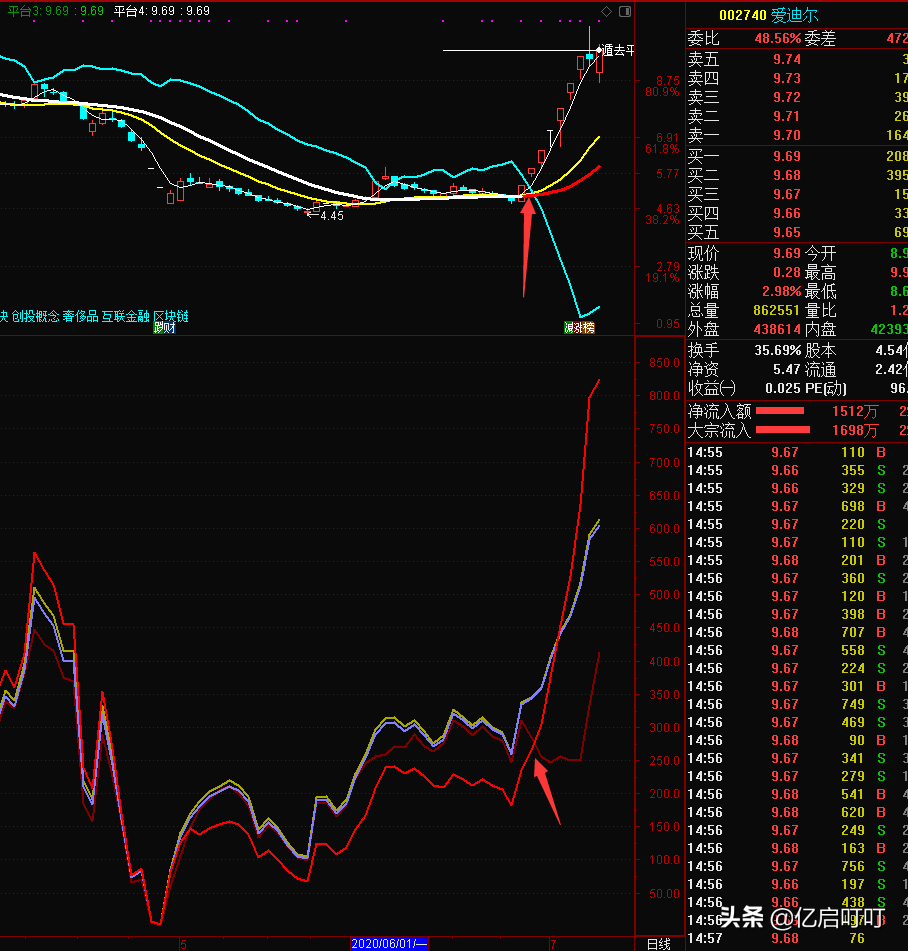Click the 遁去平 marker near latest candle

pos(617,50)
